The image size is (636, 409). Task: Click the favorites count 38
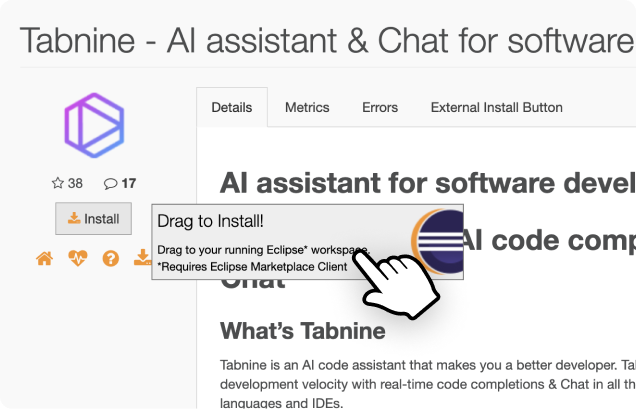coord(75,183)
